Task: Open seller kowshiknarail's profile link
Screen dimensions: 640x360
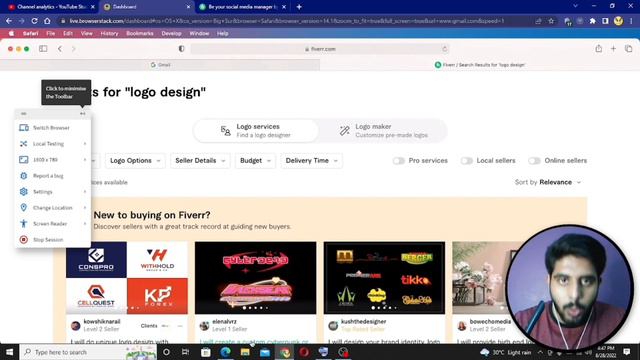Action: coord(102,322)
